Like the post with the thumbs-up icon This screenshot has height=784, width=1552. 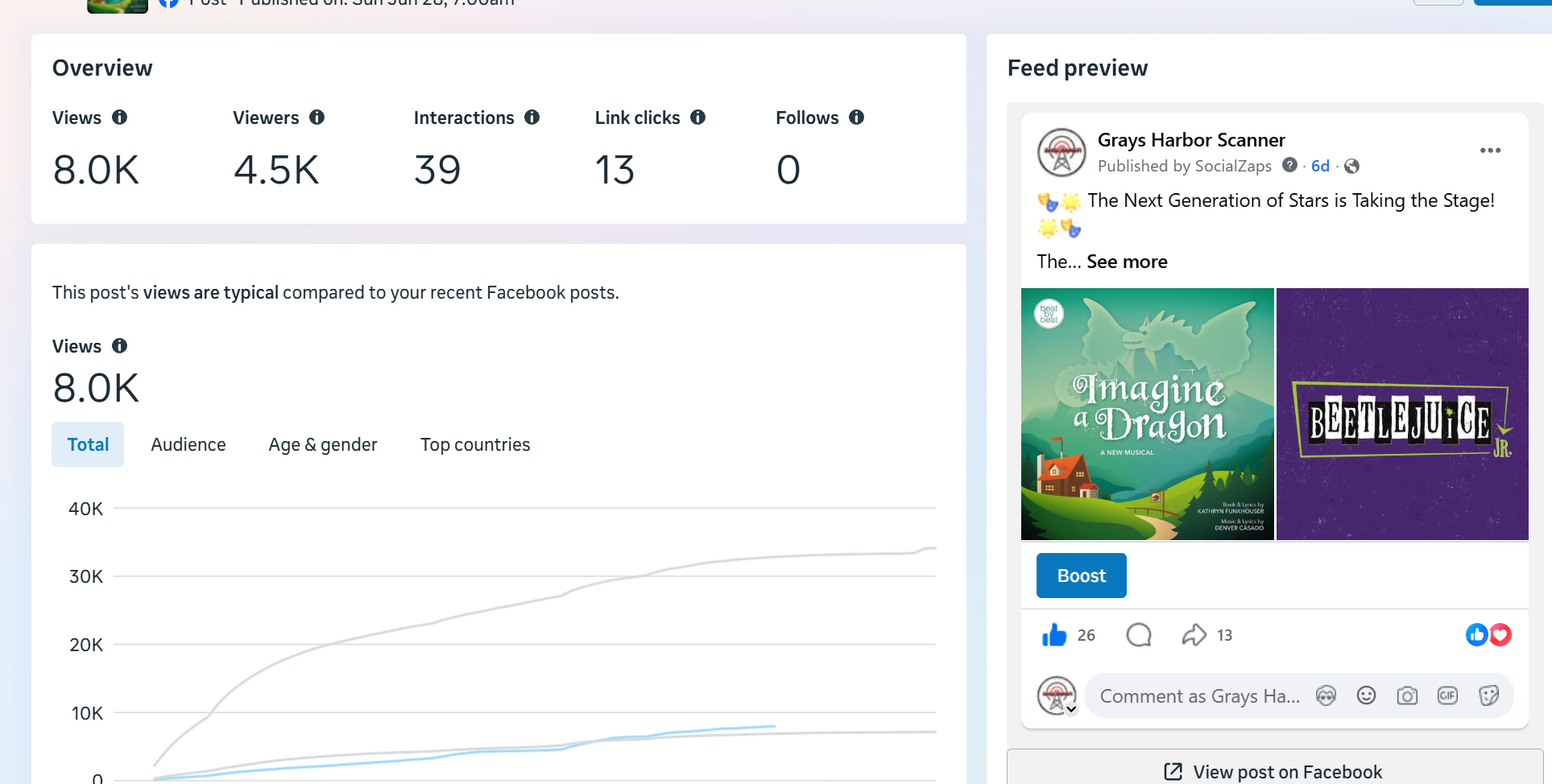(1054, 635)
